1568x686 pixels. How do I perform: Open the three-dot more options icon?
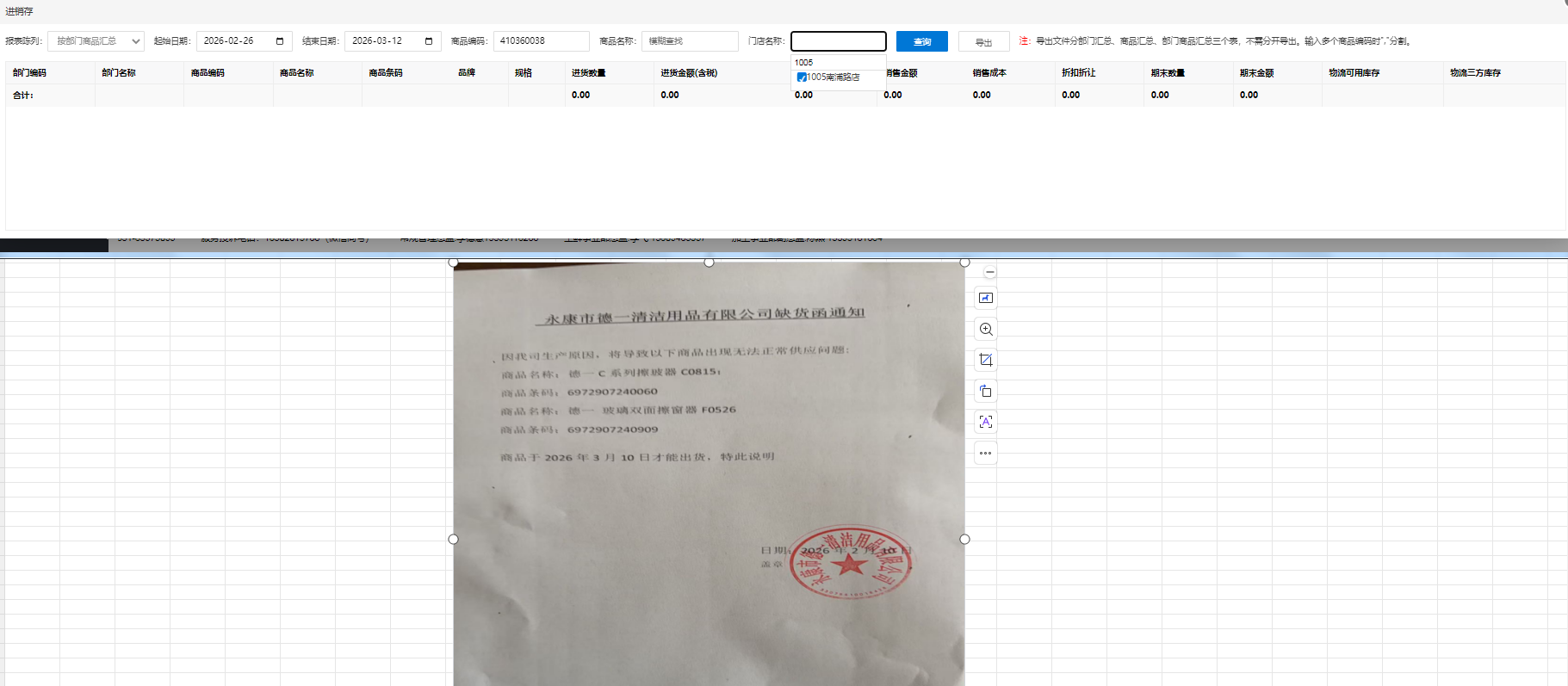coord(986,453)
